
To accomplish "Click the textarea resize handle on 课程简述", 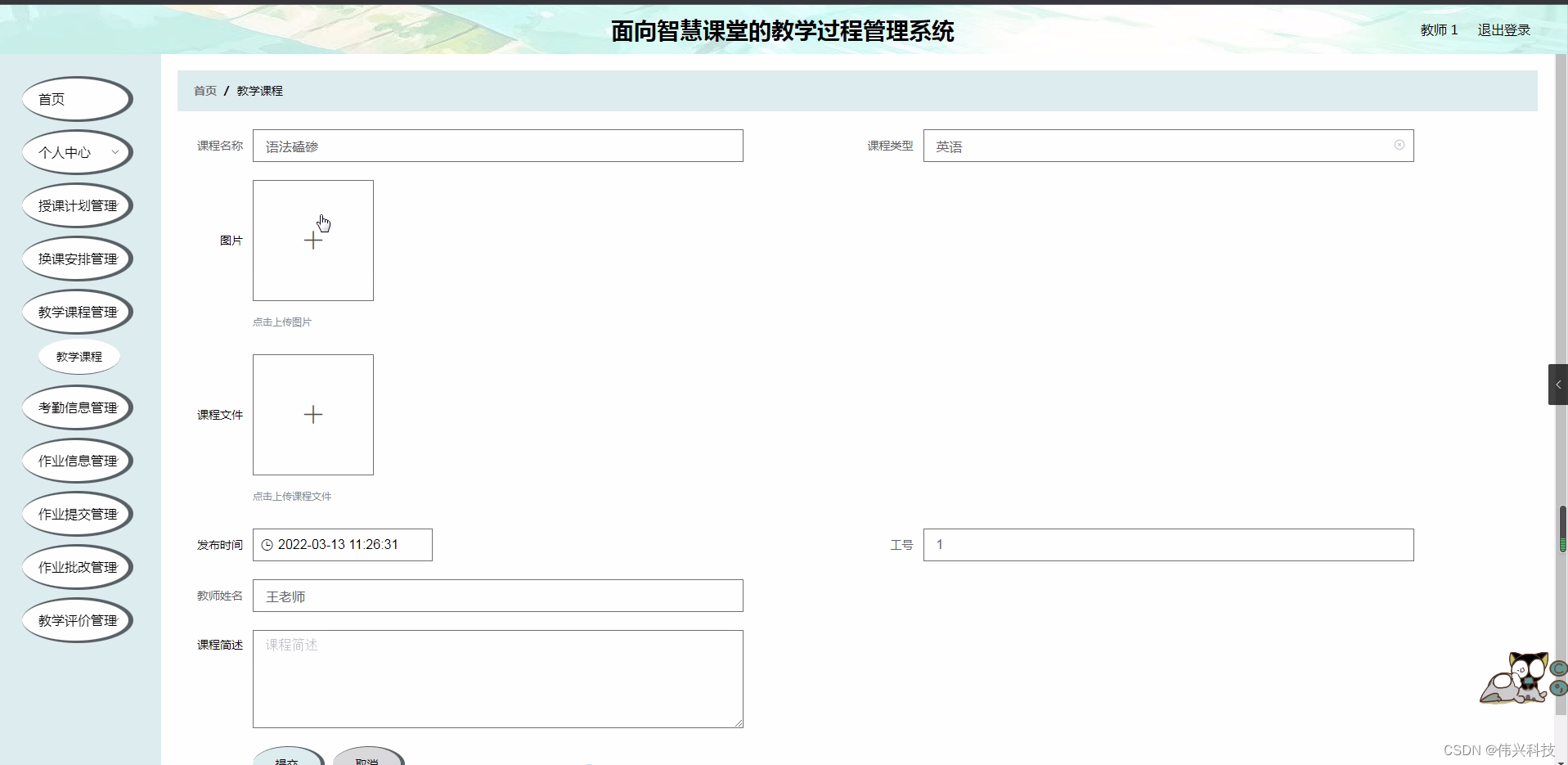I will [739, 722].
